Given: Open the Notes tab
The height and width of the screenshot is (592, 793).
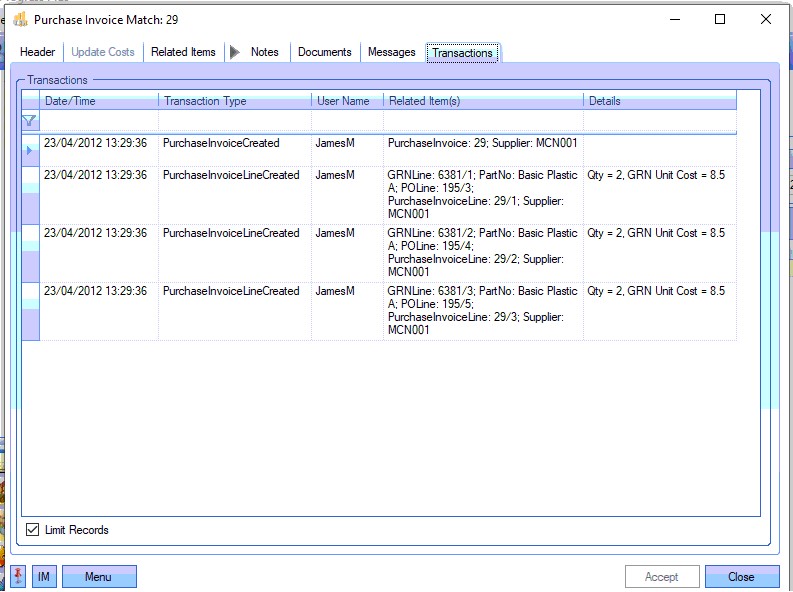Looking at the screenshot, I should coord(265,52).
